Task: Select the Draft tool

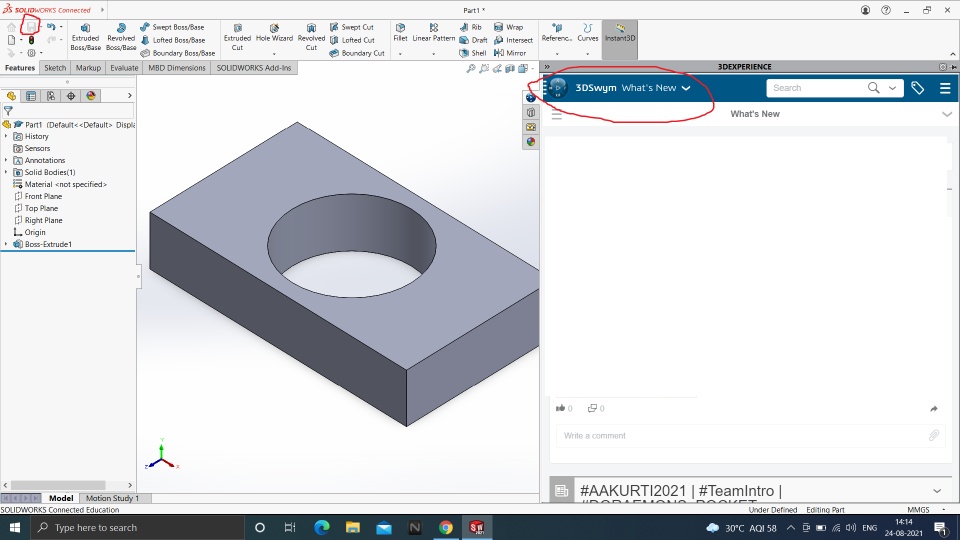Action: tap(473, 40)
